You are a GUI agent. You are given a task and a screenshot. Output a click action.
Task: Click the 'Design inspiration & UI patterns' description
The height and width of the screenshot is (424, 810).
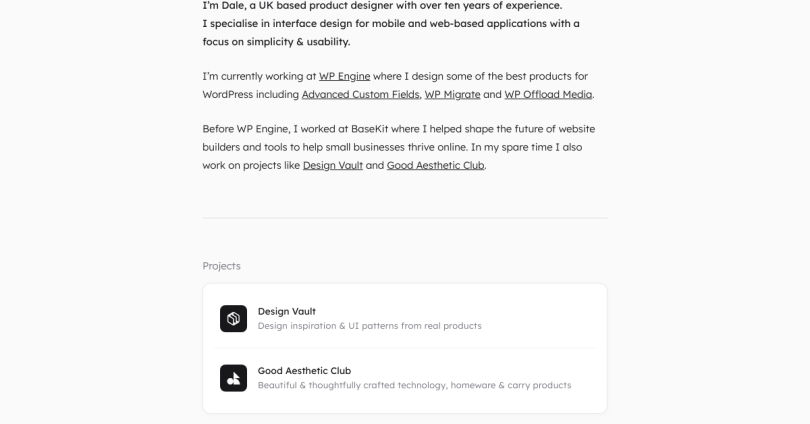point(370,326)
